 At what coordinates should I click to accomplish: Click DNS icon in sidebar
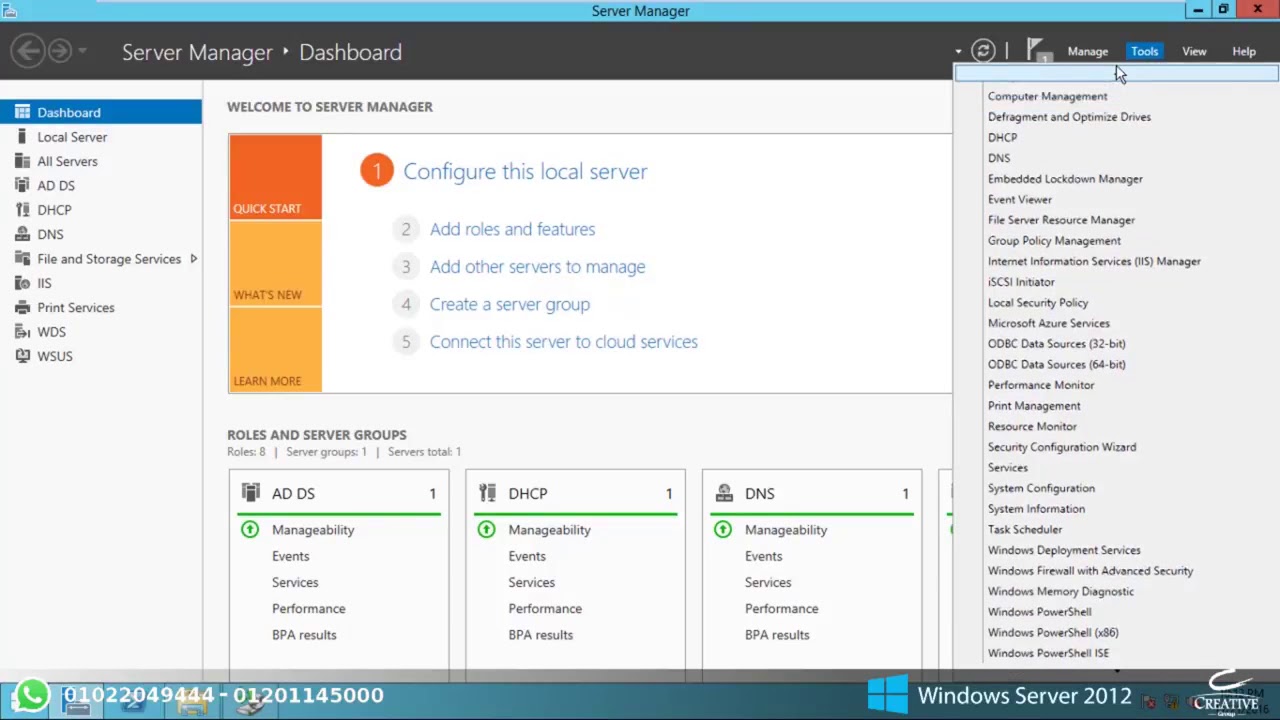coord(22,234)
